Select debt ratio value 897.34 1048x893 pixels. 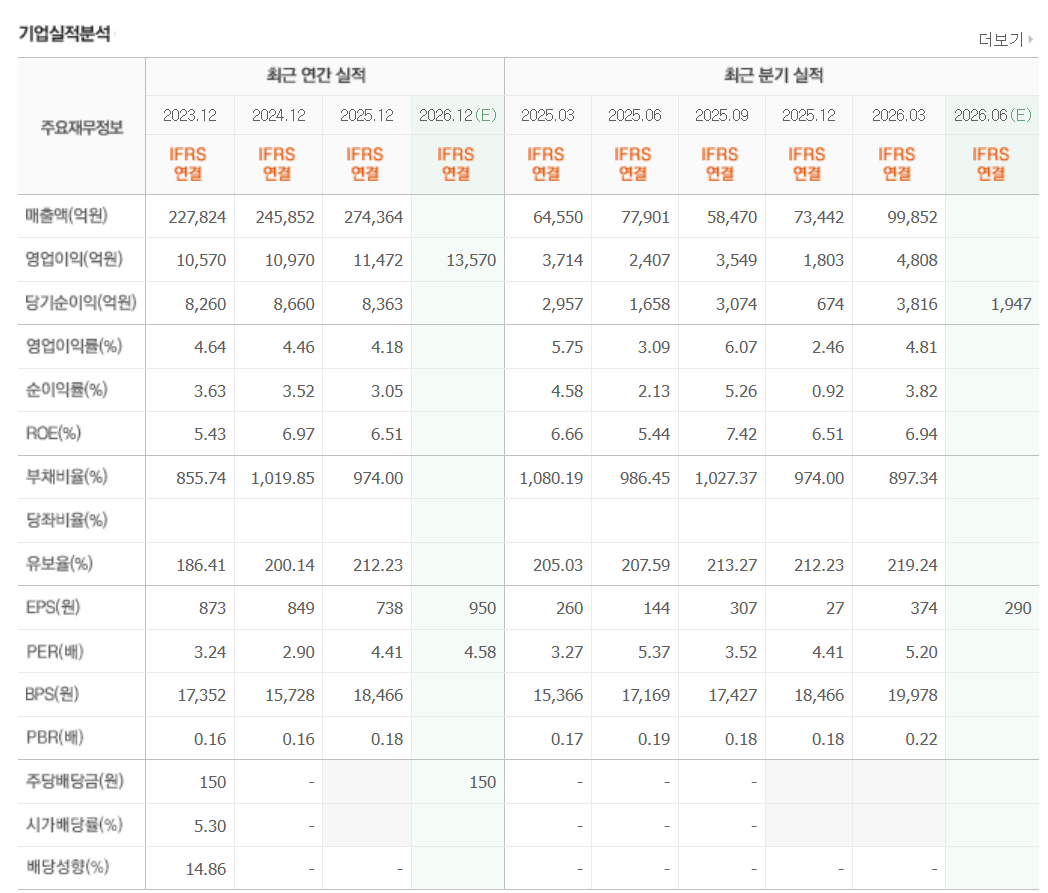click(913, 479)
